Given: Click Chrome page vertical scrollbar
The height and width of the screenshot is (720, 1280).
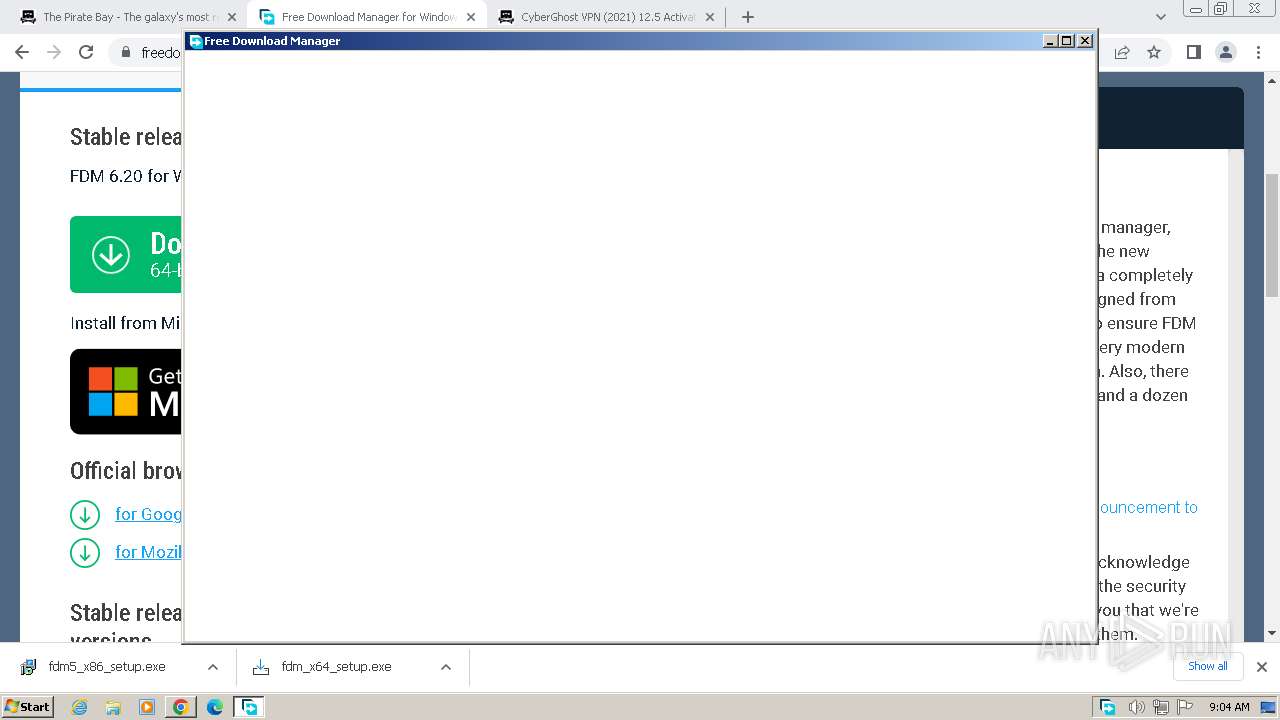Looking at the screenshot, I should pos(1272,235).
